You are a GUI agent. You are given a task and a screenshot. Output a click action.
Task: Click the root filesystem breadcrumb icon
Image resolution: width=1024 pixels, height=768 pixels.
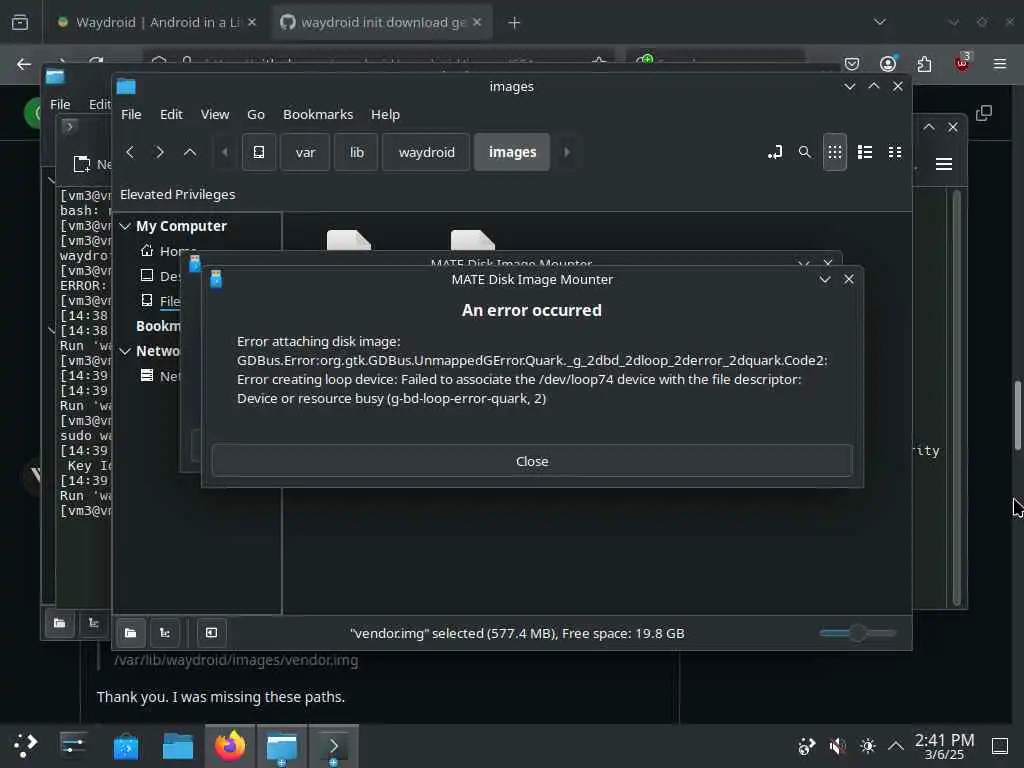click(x=259, y=152)
